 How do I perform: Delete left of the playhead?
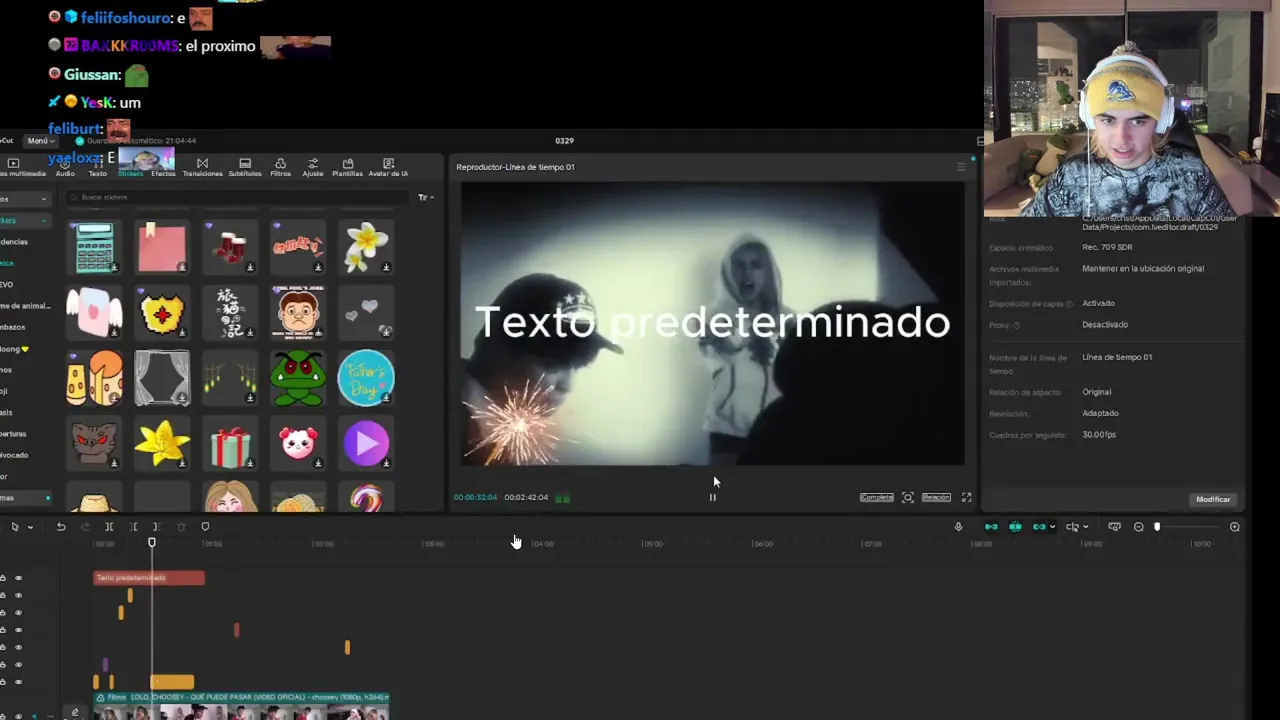click(x=133, y=527)
